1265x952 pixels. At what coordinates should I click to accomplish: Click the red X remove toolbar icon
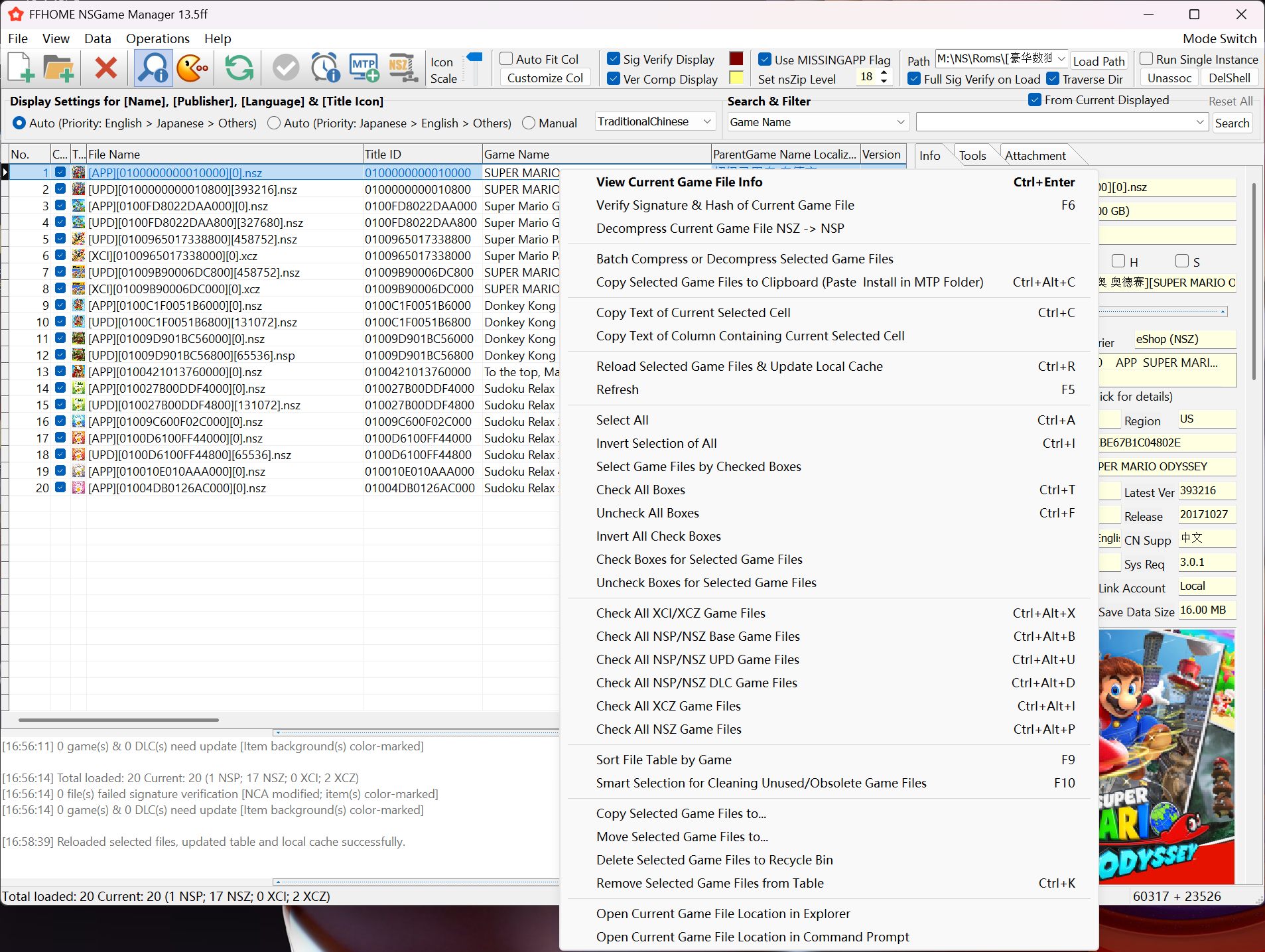(x=105, y=68)
